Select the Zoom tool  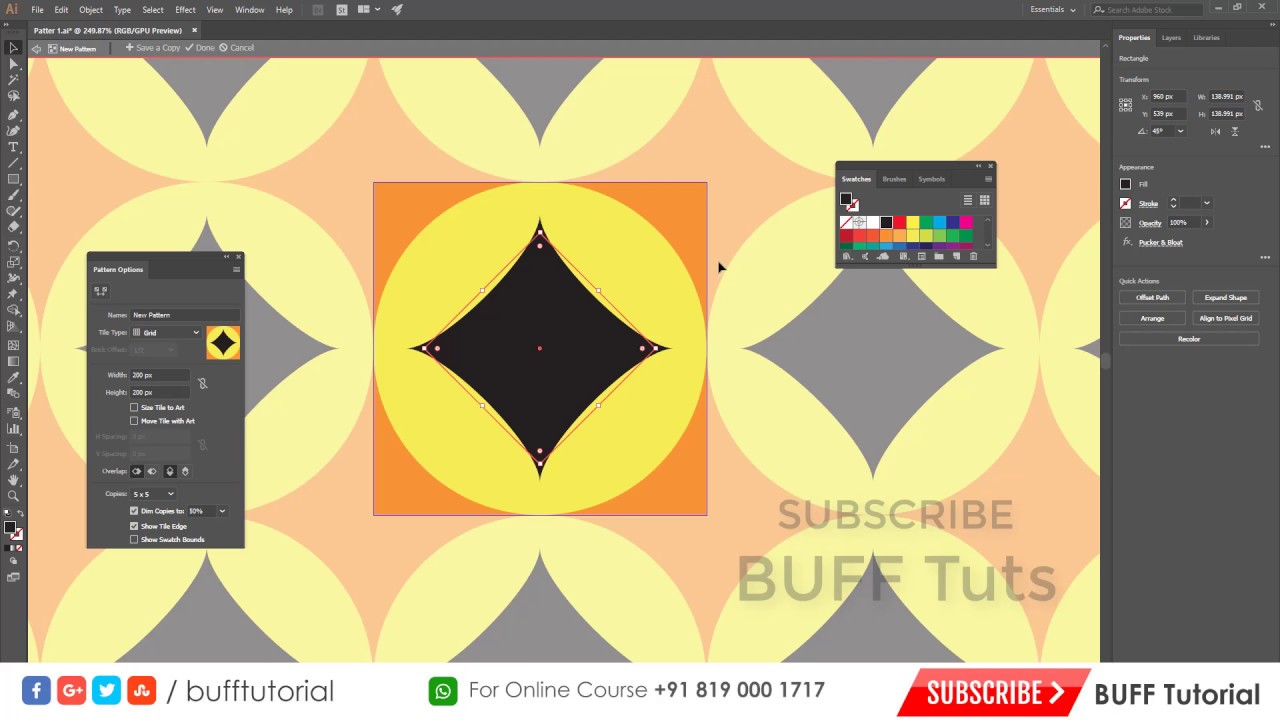pyautogui.click(x=13, y=496)
